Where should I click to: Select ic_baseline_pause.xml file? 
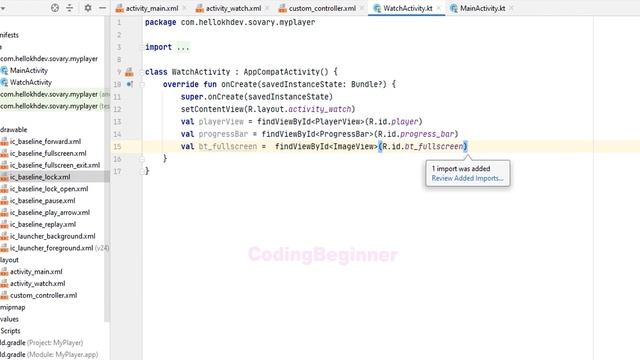tap(42, 201)
